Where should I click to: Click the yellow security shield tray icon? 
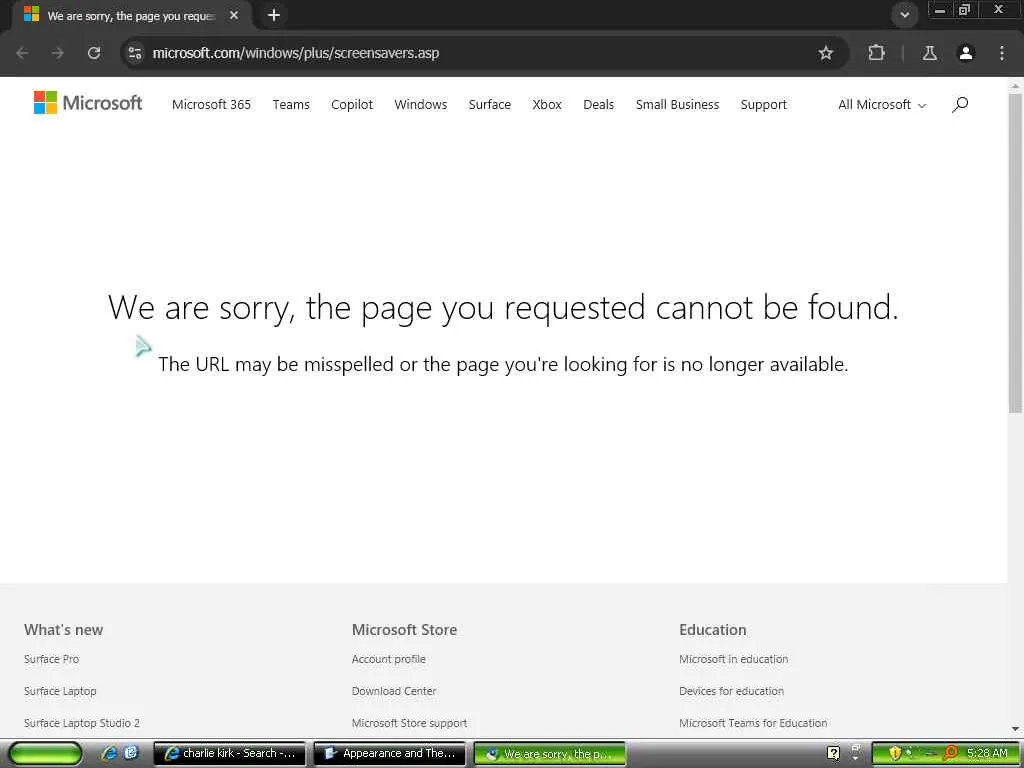click(895, 753)
